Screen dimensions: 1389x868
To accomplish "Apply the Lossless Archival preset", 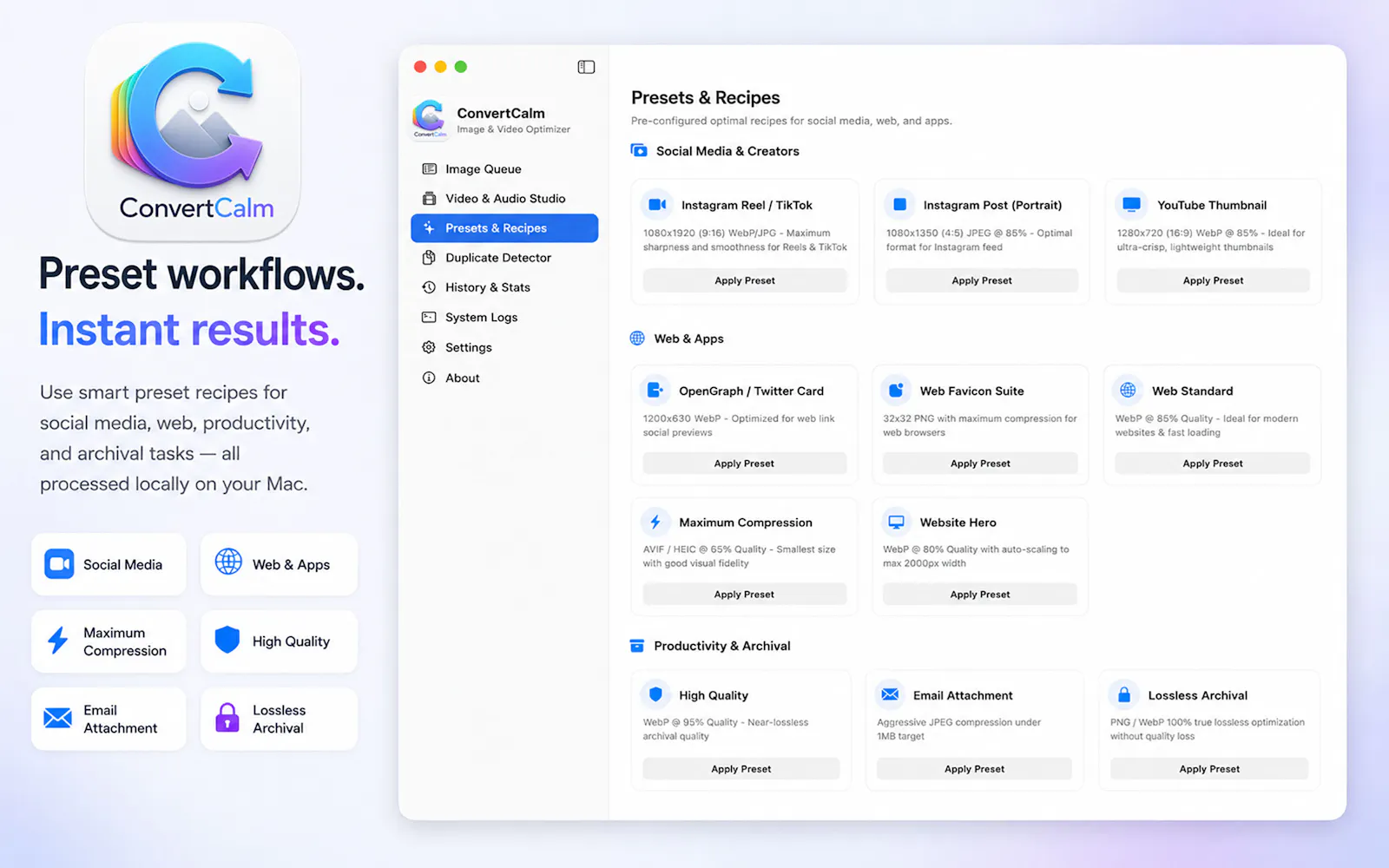I will 1209,769.
